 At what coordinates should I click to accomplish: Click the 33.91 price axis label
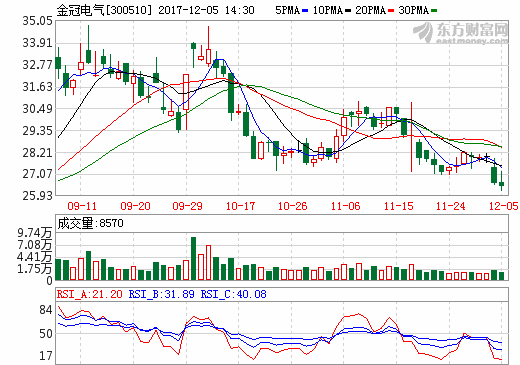point(37,43)
